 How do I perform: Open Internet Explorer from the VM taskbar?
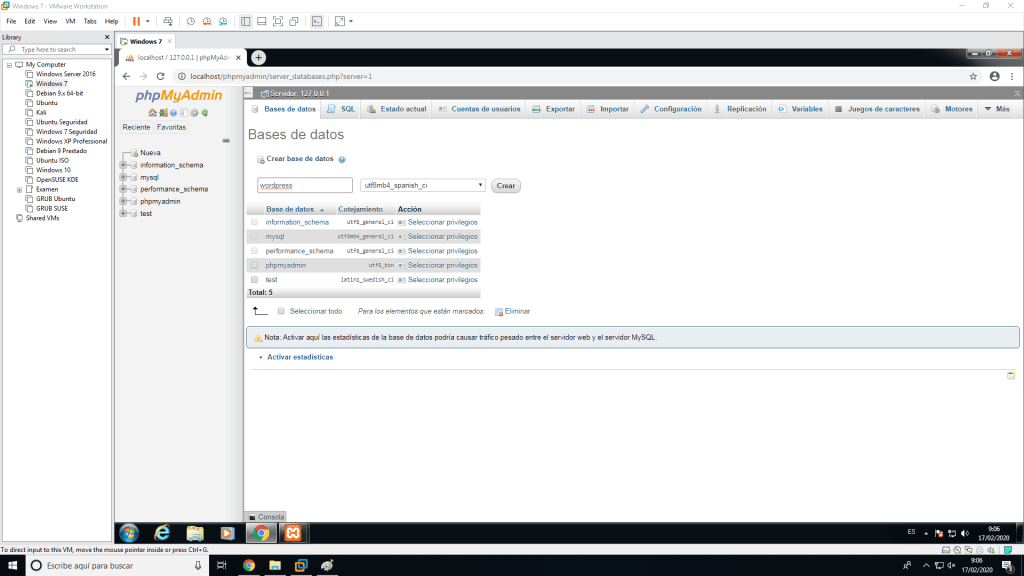[161, 533]
